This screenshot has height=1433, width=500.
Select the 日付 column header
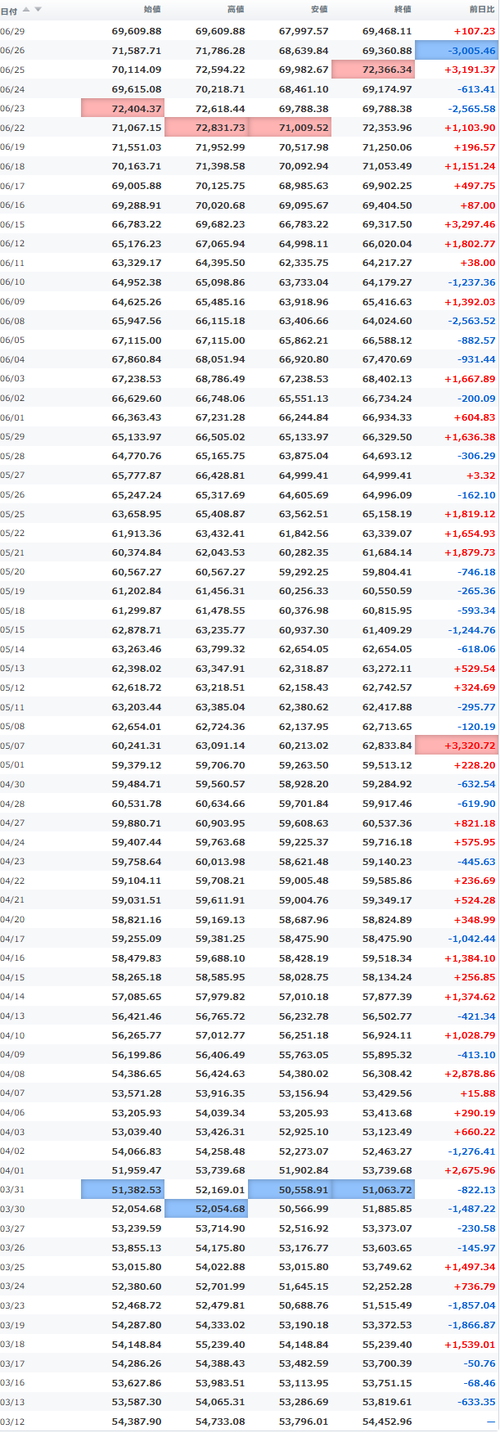9,10
